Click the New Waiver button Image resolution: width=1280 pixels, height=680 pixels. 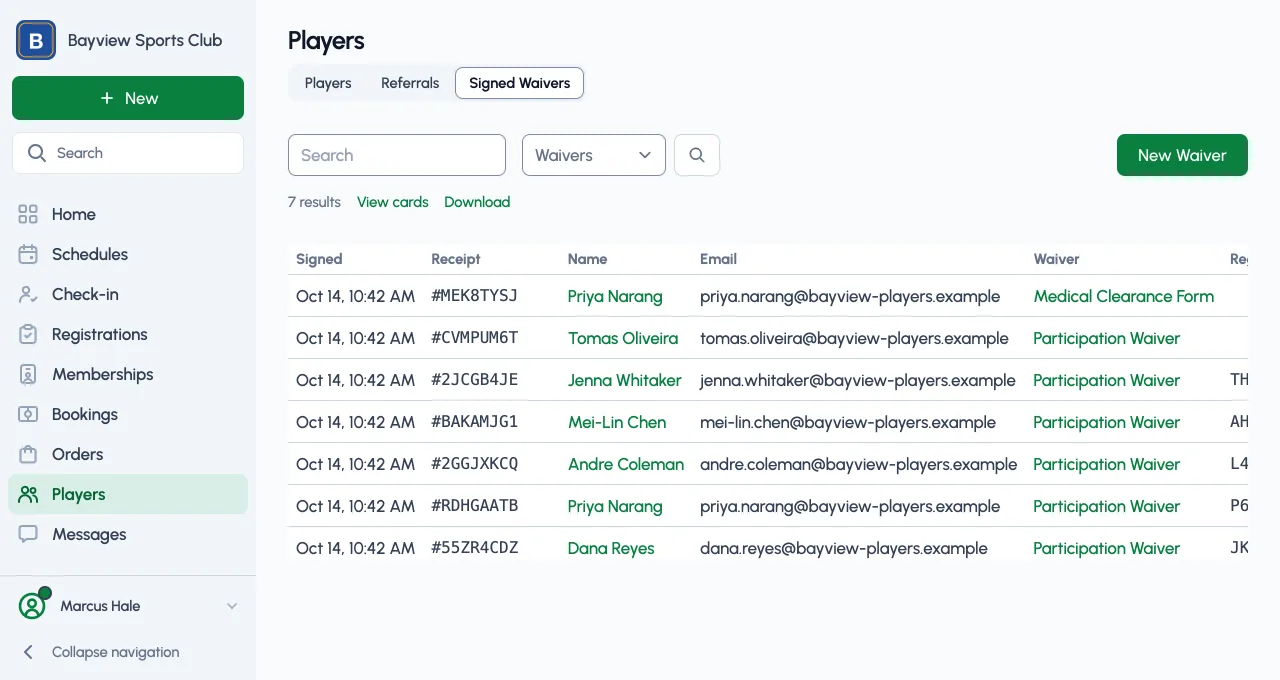pyautogui.click(x=1182, y=155)
